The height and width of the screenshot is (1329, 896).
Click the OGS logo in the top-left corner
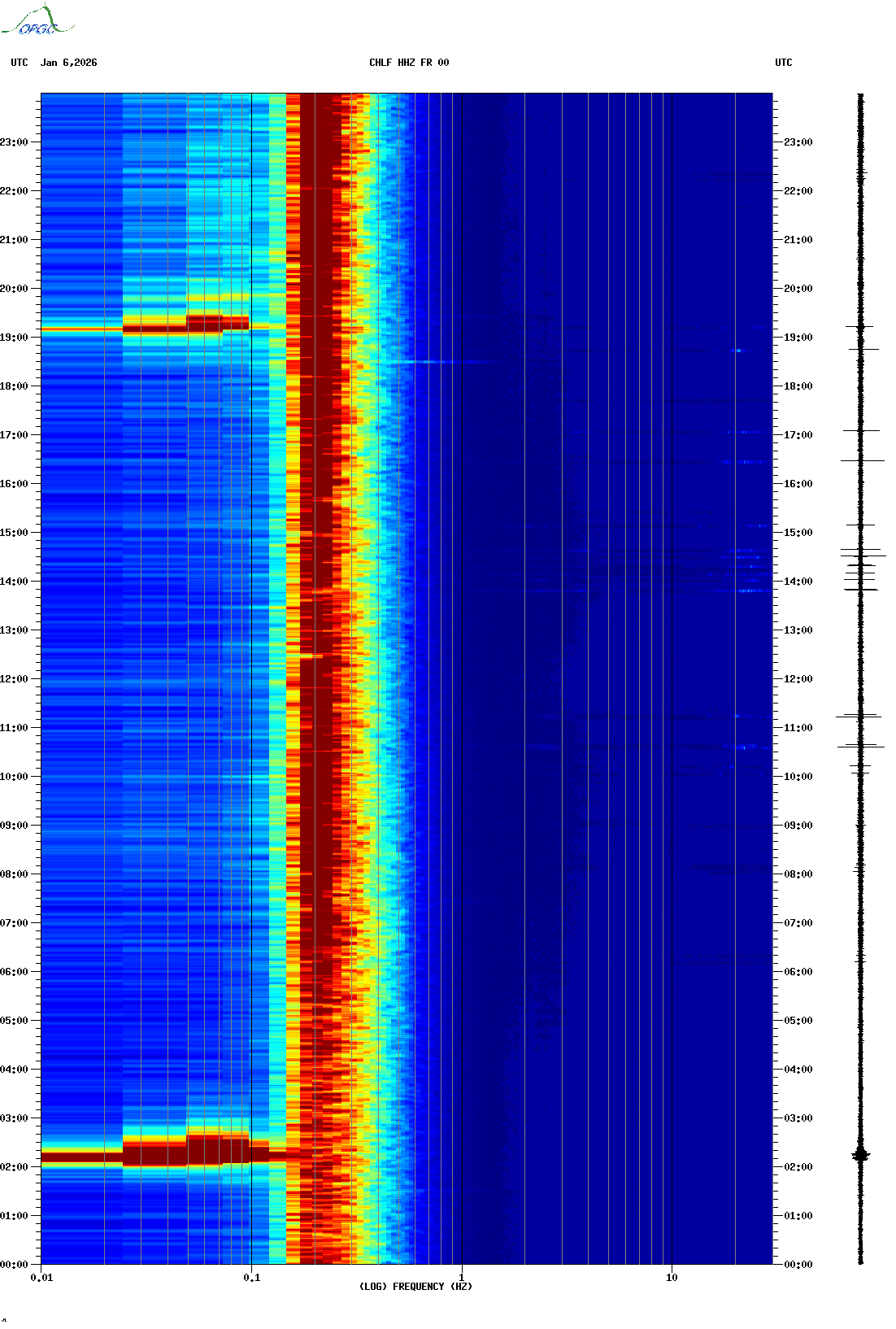[37, 21]
